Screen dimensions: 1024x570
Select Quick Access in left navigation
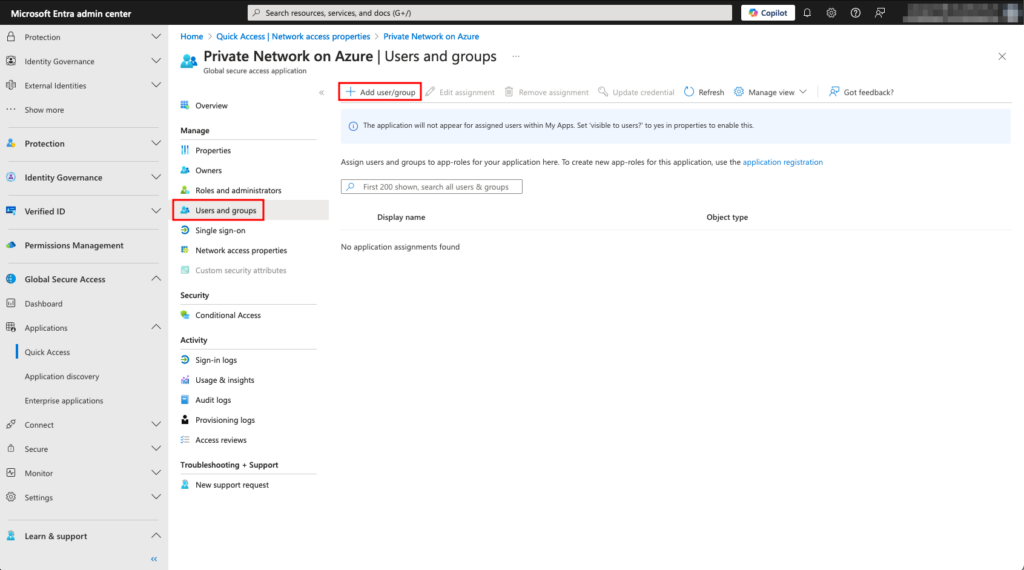[x=47, y=352]
